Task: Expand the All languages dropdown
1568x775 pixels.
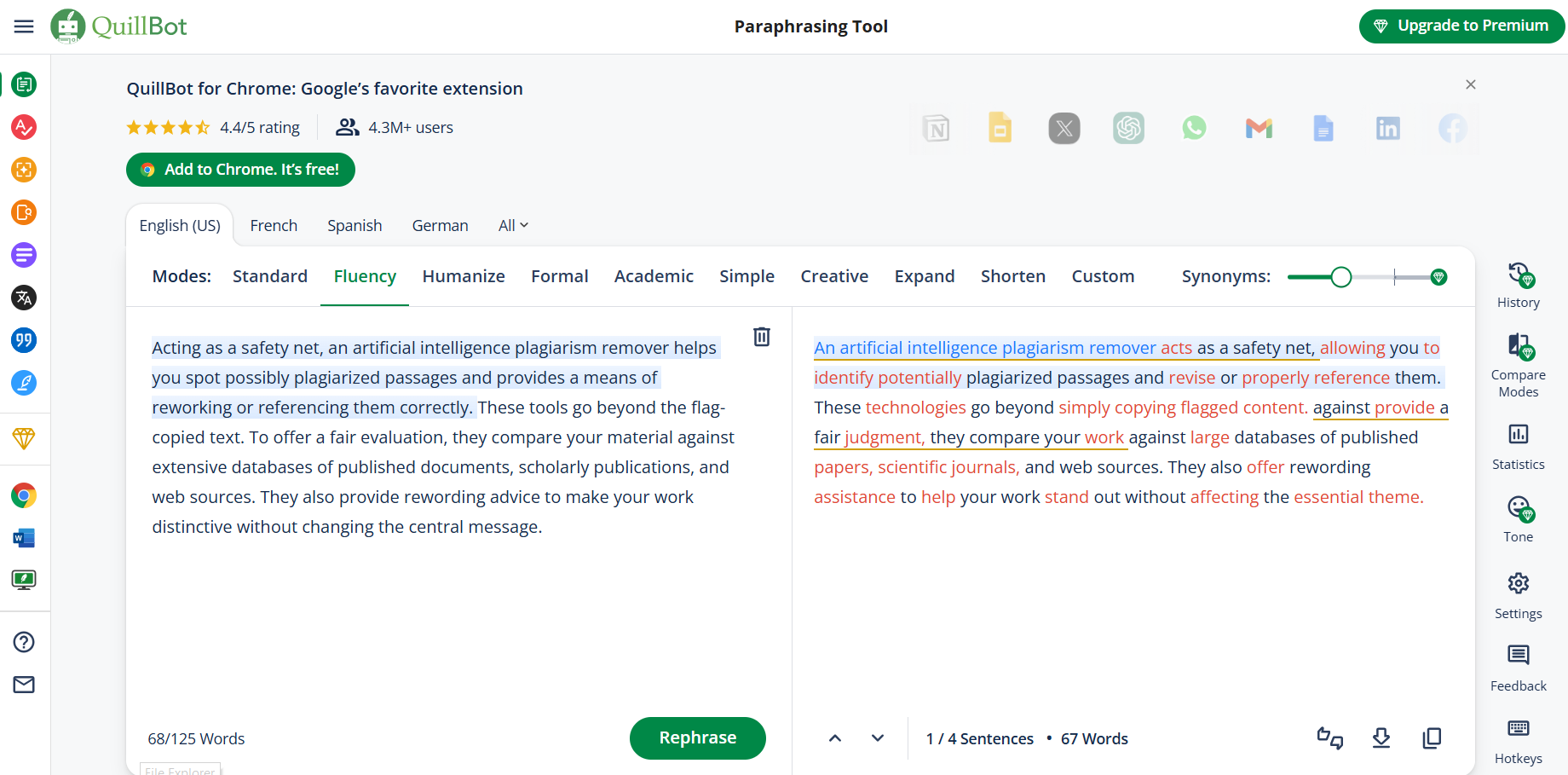Action: point(513,225)
